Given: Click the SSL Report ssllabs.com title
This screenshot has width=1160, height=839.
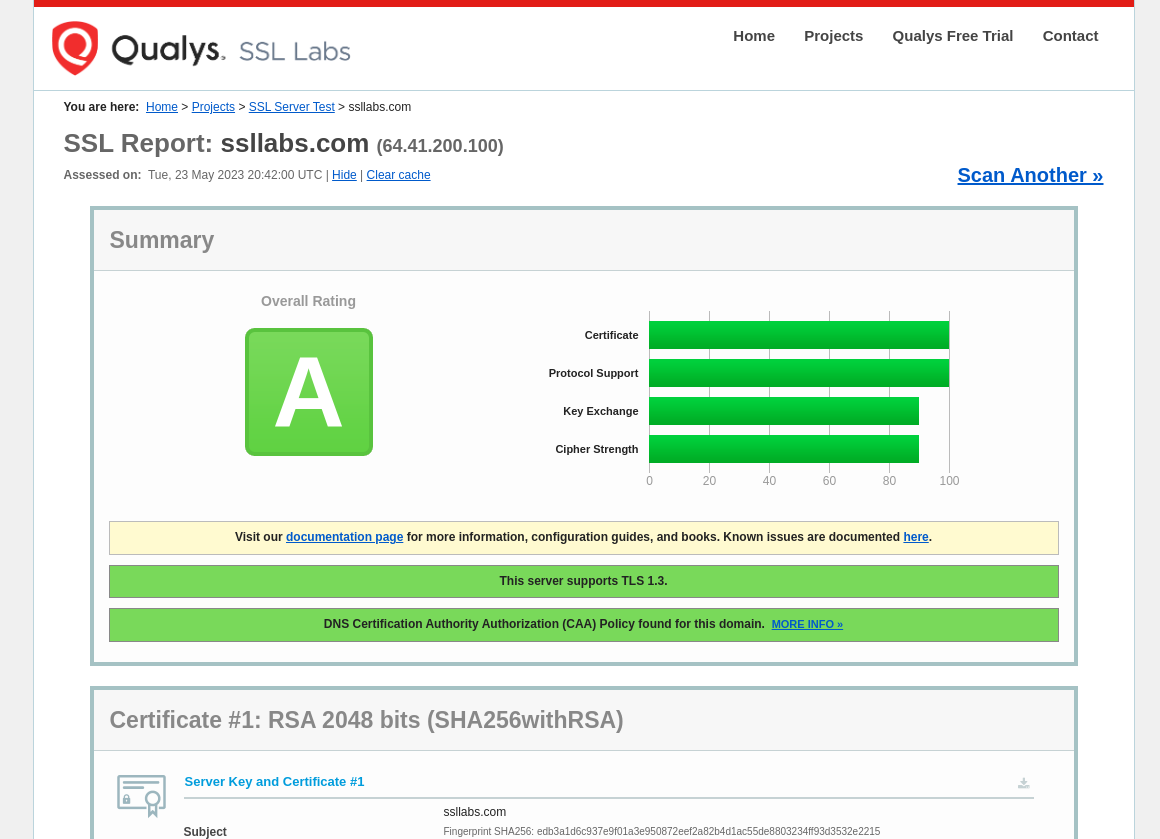Looking at the screenshot, I should pyautogui.click(x=216, y=143).
